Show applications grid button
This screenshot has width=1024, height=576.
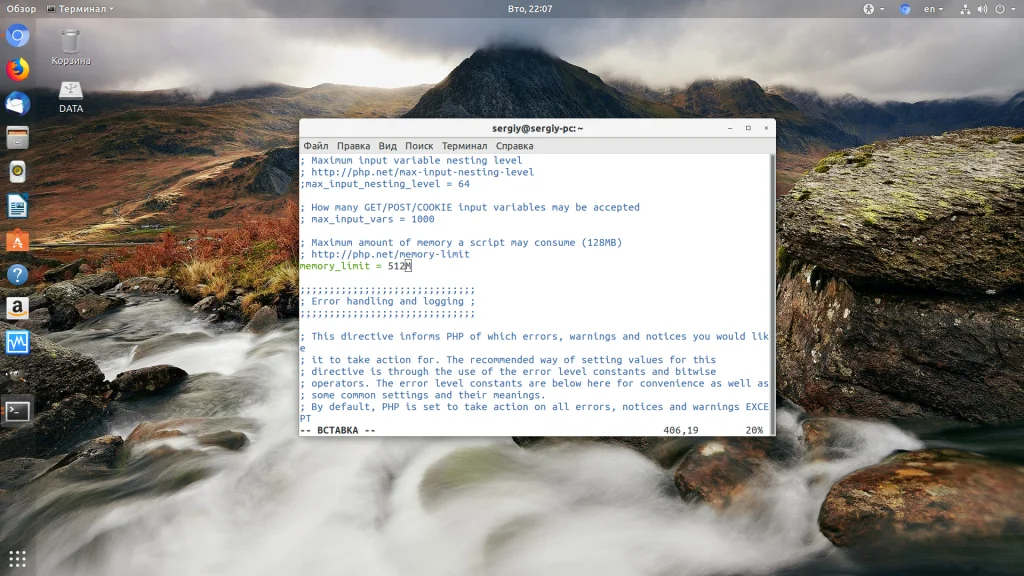tap(18, 559)
